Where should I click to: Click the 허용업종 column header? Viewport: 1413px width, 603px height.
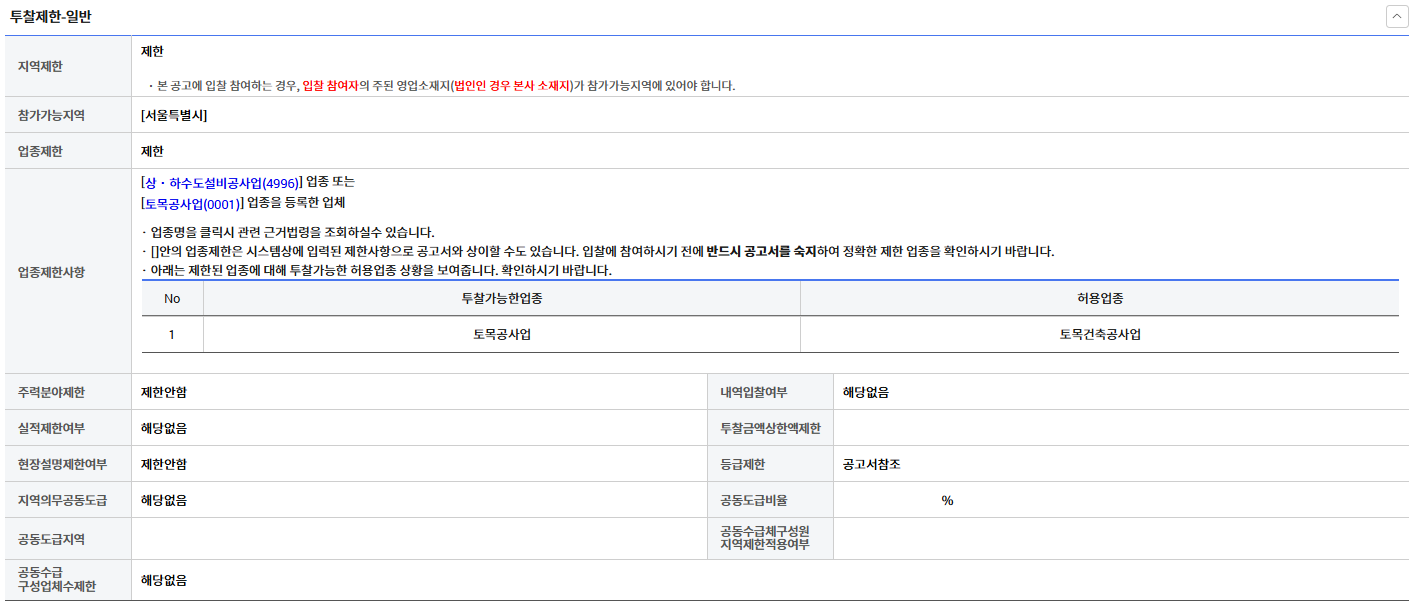tap(1100, 299)
